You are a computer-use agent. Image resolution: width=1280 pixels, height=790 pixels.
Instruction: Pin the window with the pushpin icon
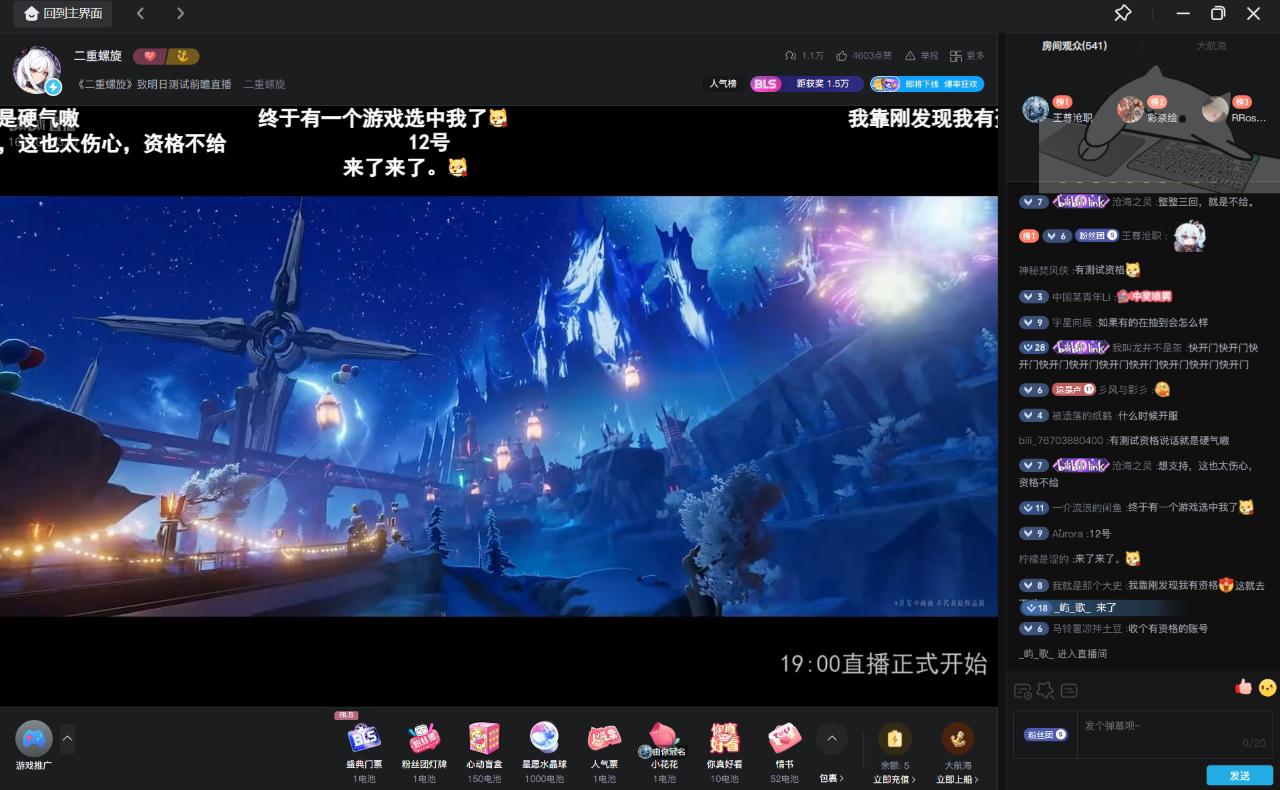[x=1123, y=14]
